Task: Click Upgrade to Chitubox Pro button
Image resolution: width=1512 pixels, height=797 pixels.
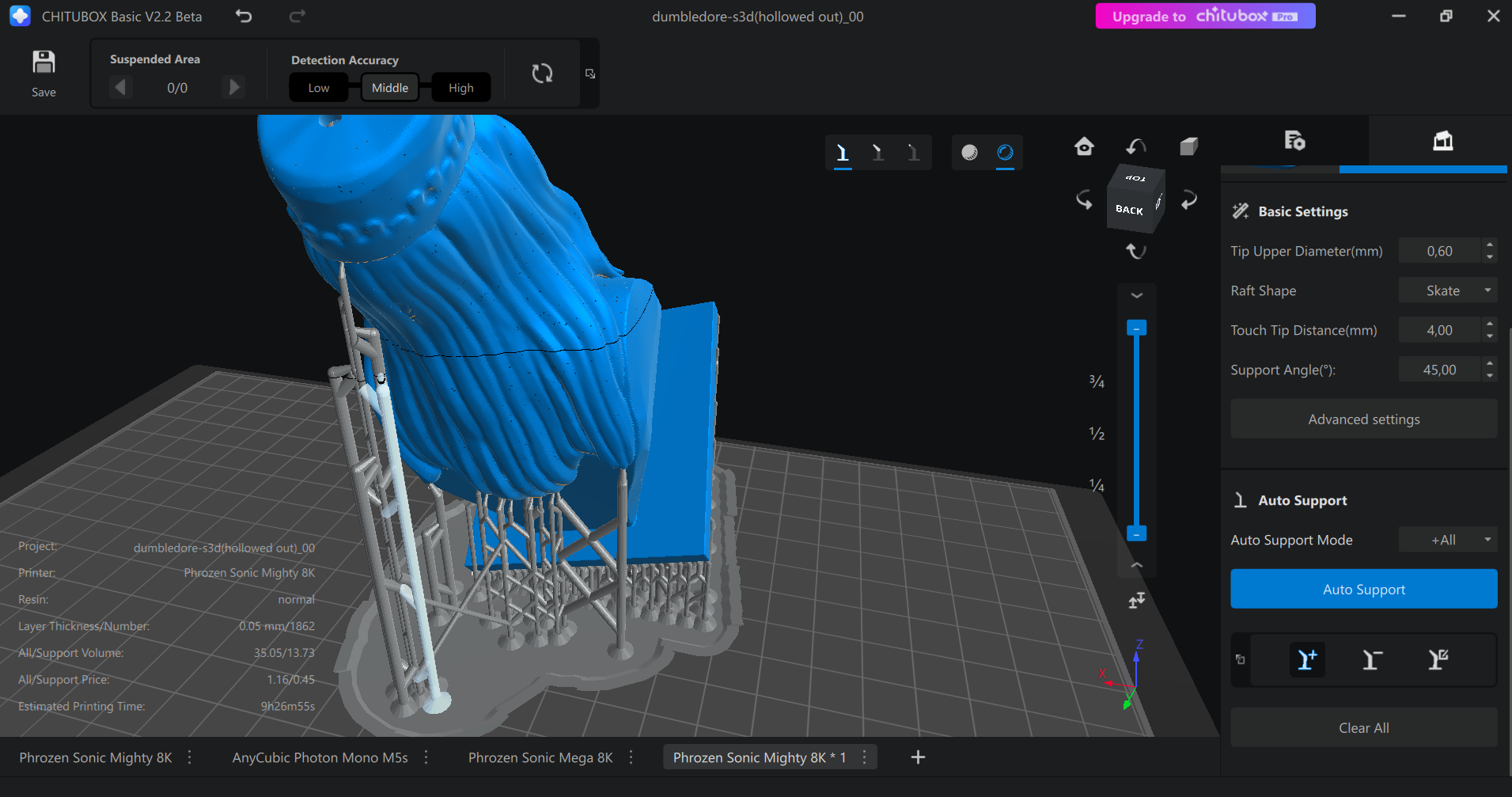Action: 1205,16
